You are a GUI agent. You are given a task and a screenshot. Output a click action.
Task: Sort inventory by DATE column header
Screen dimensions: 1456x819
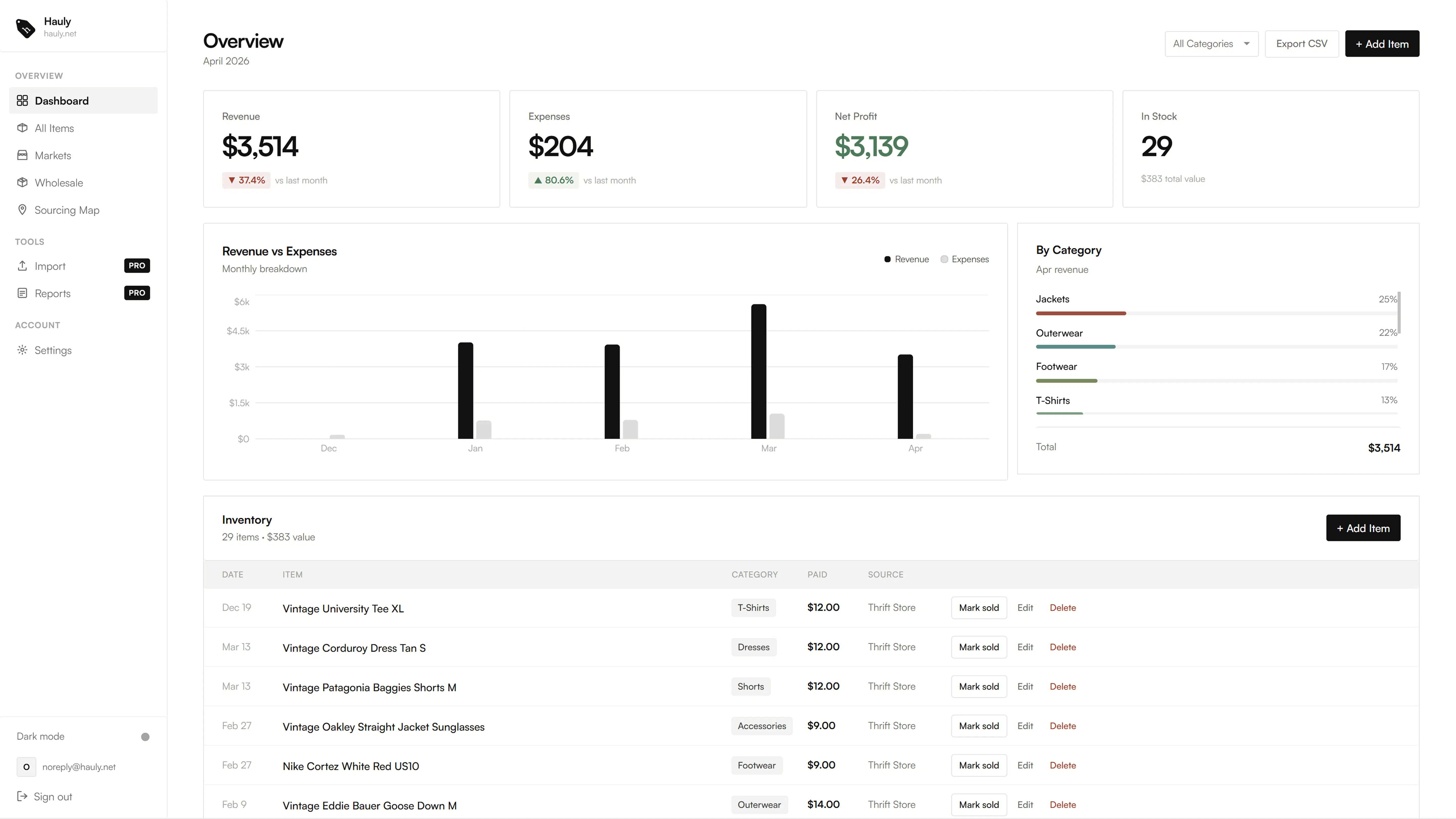click(x=233, y=574)
